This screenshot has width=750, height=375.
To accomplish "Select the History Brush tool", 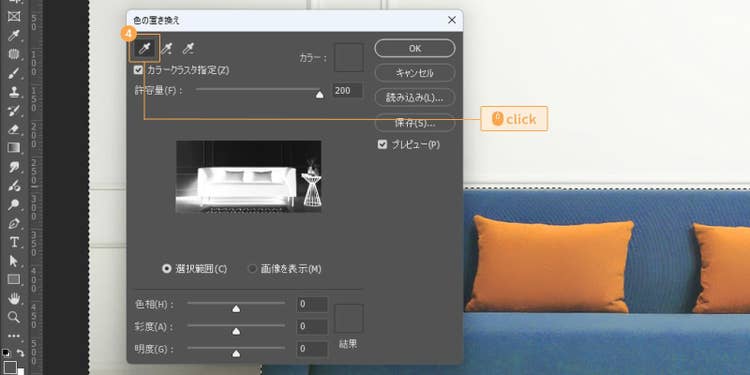I will click(x=14, y=110).
